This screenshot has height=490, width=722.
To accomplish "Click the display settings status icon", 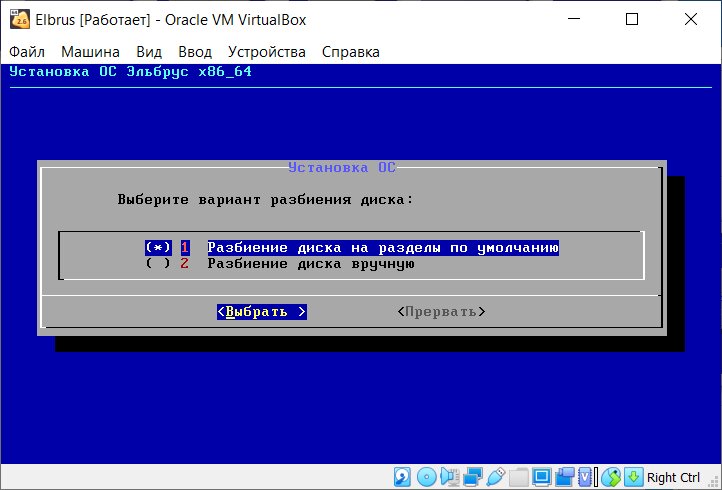I will [542, 477].
